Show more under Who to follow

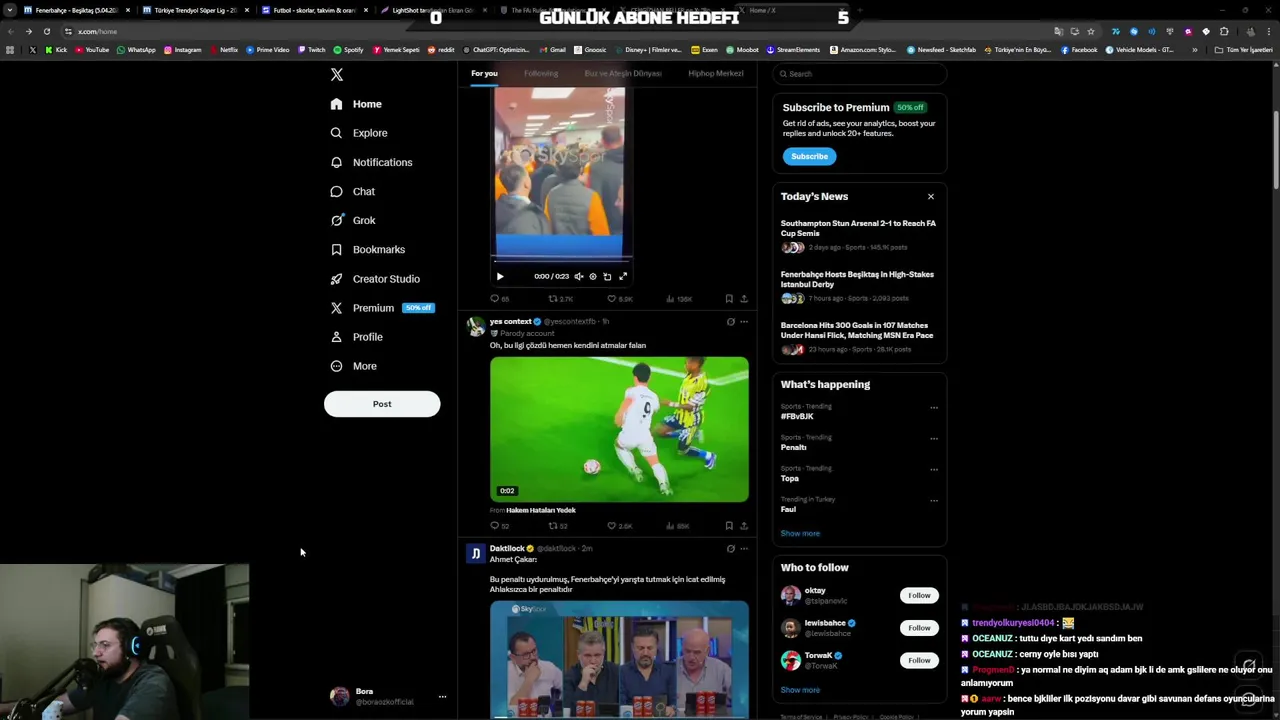click(800, 690)
